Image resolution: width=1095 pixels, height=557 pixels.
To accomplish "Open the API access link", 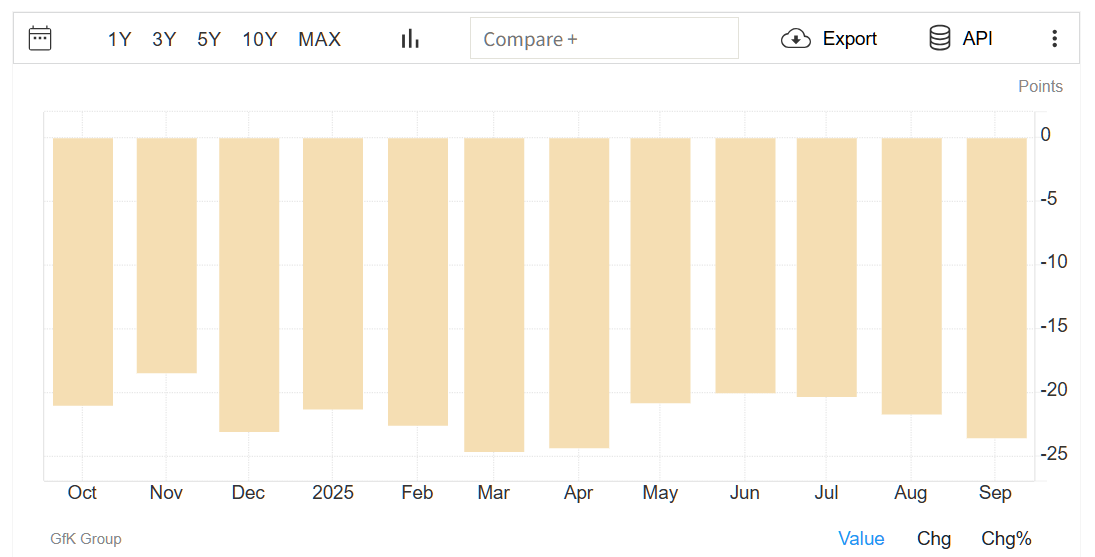I will pyautogui.click(x=977, y=38).
